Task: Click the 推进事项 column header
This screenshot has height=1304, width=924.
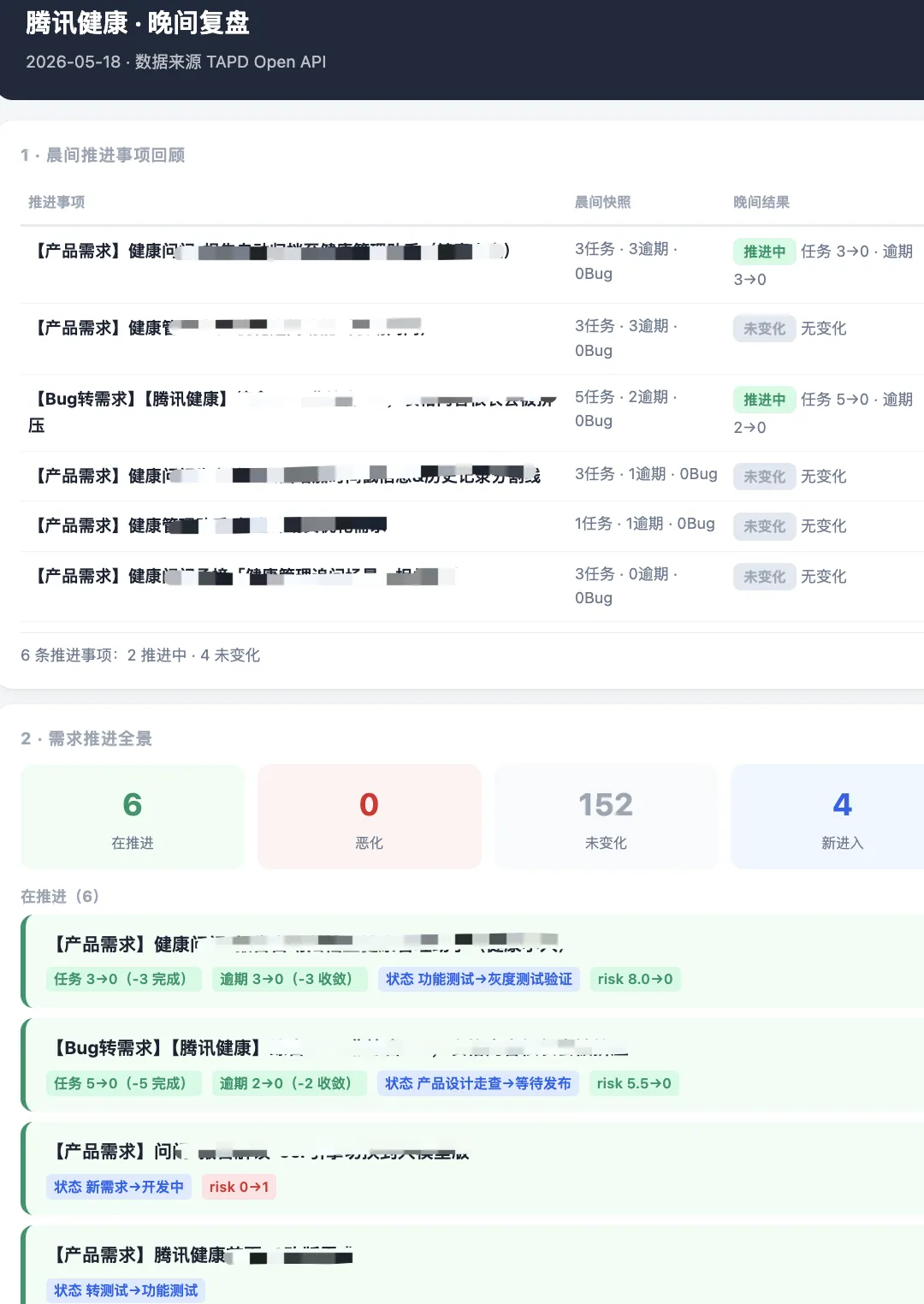Action: (x=56, y=202)
